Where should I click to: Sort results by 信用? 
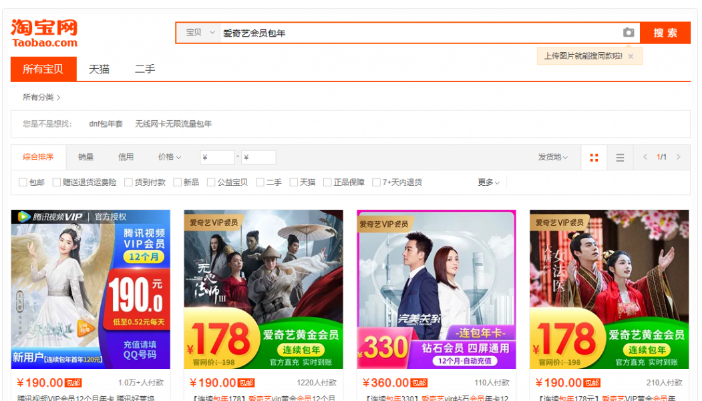coord(126,157)
